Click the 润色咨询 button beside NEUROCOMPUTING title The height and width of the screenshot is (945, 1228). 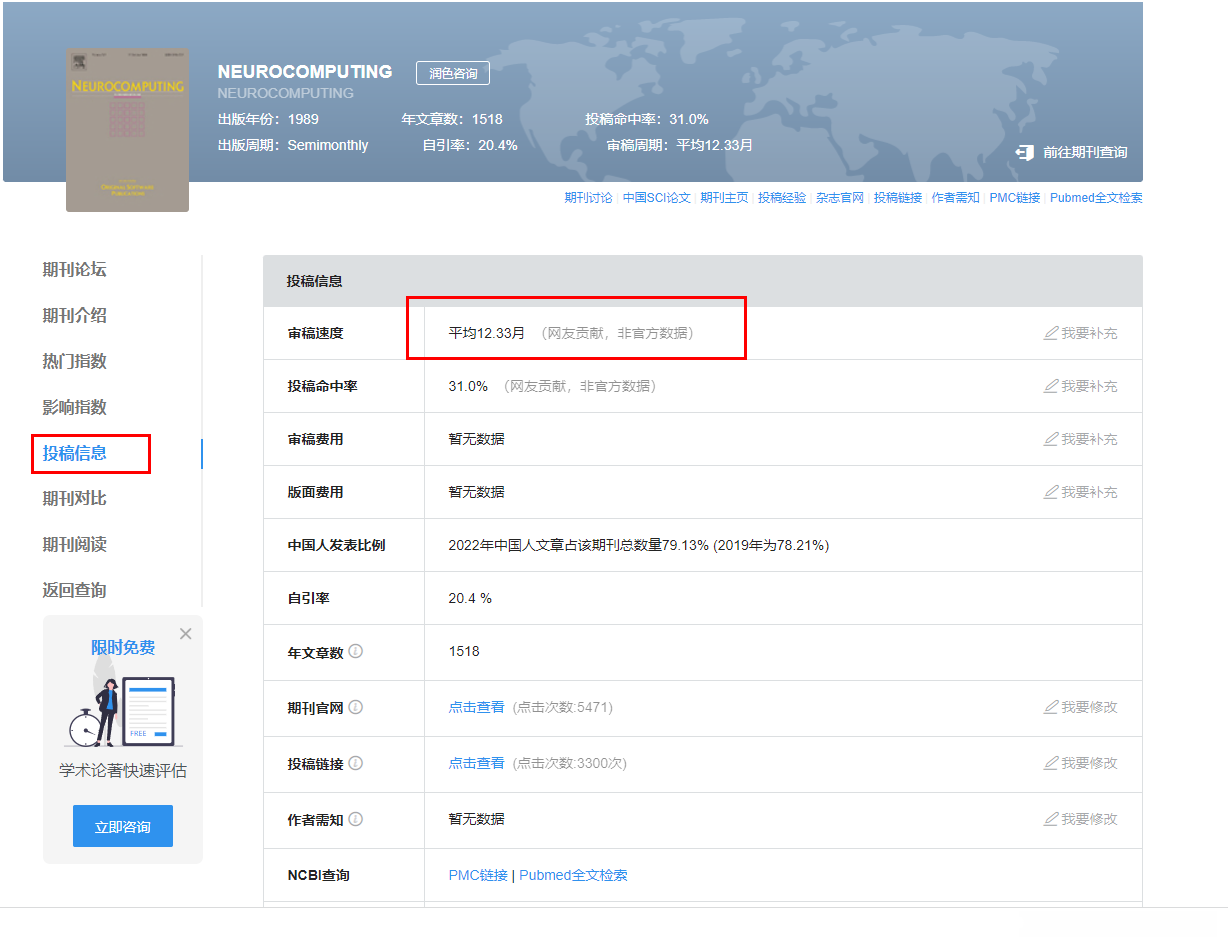pyautogui.click(x=453, y=73)
